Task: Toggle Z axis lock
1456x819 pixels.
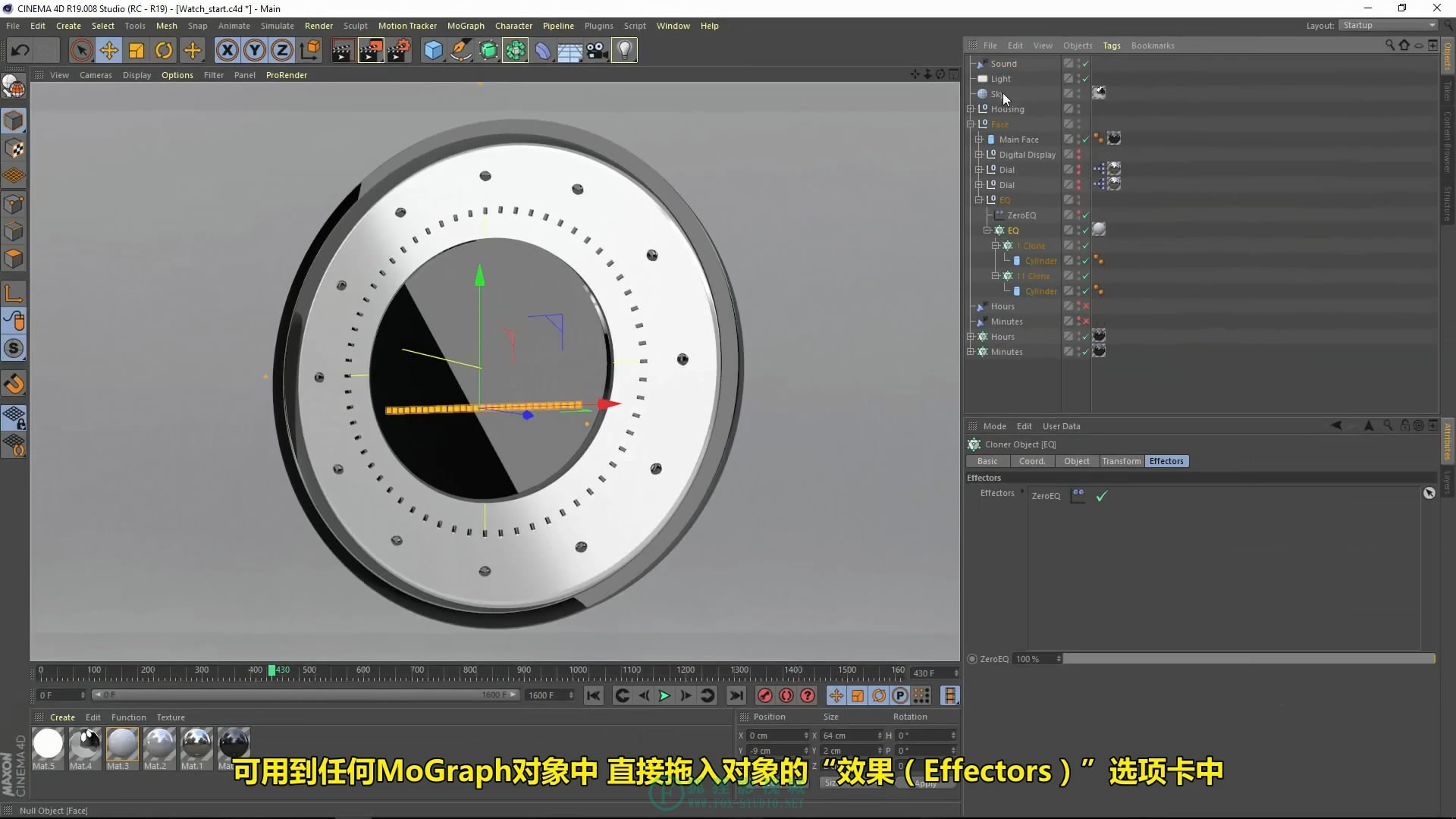Action: 282,51
